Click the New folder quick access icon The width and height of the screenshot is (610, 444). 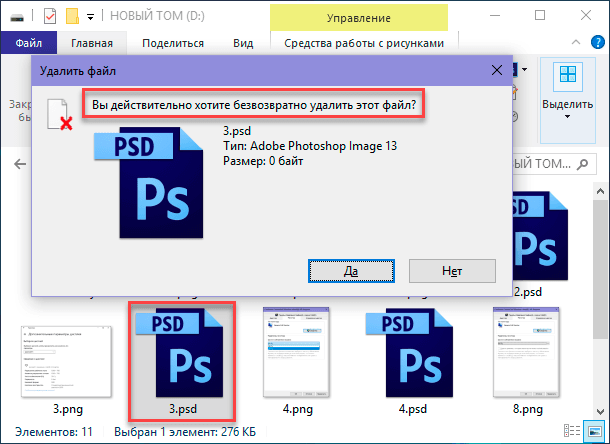[x=72, y=16]
